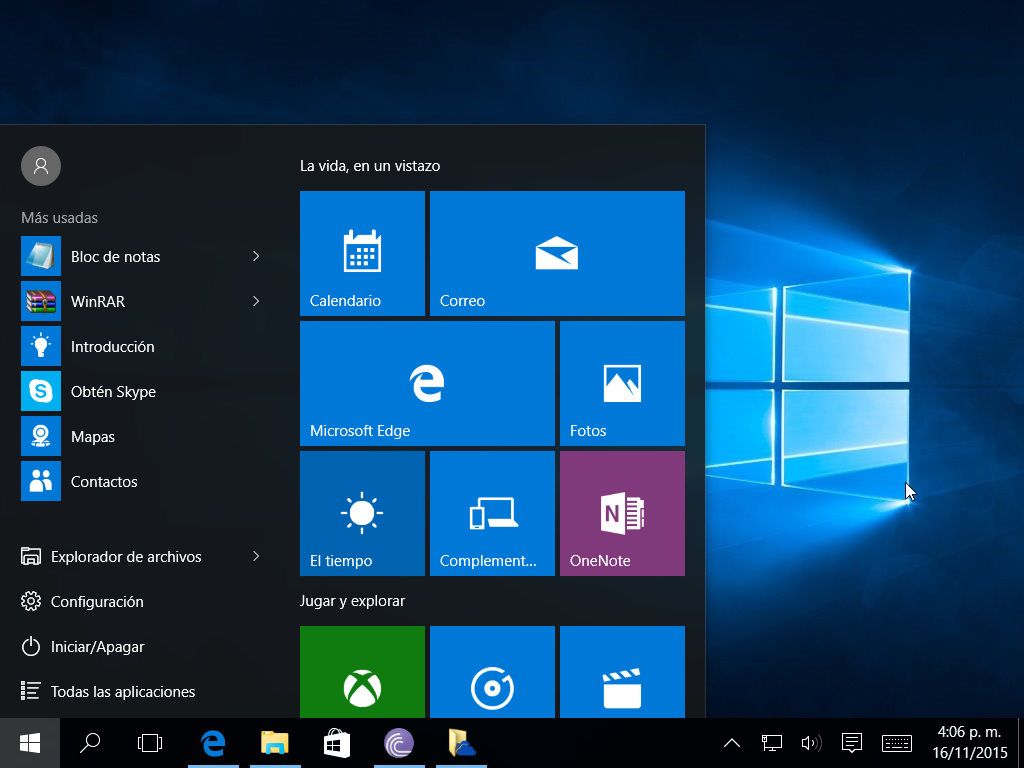Viewport: 1024px width, 768px height.
Task: Open the Action Center notifications icon
Action: (852, 743)
